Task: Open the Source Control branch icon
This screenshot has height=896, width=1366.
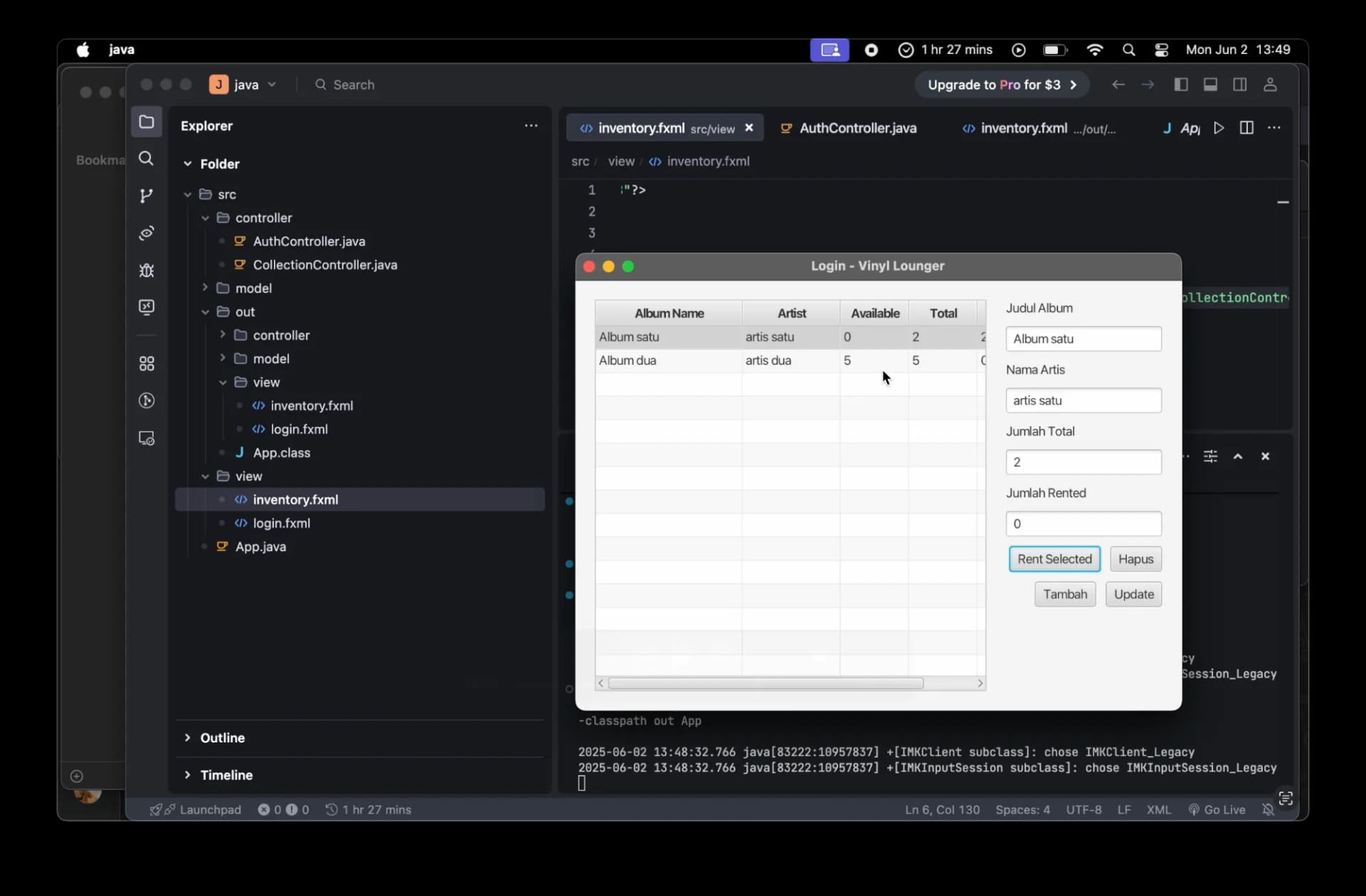Action: (146, 196)
